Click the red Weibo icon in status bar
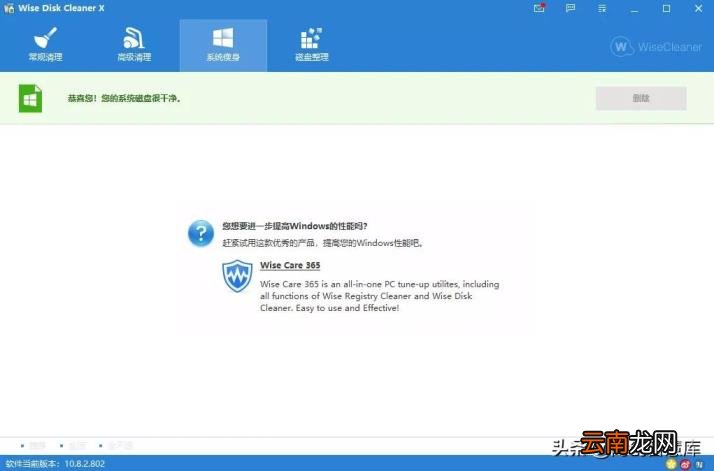Screen dimensions: 714x471 click(x=685, y=464)
